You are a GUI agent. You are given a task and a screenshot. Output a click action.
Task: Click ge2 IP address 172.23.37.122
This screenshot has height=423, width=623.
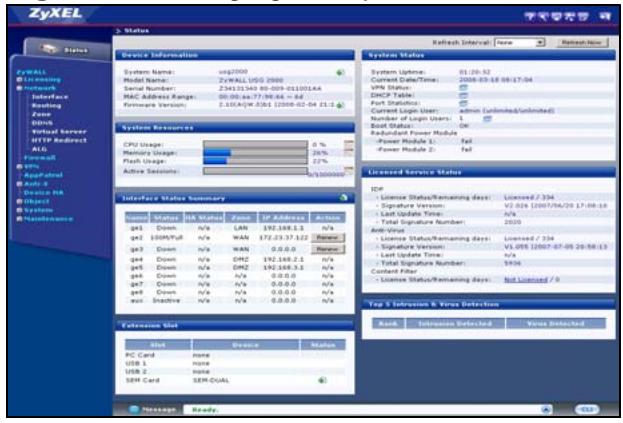click(284, 238)
